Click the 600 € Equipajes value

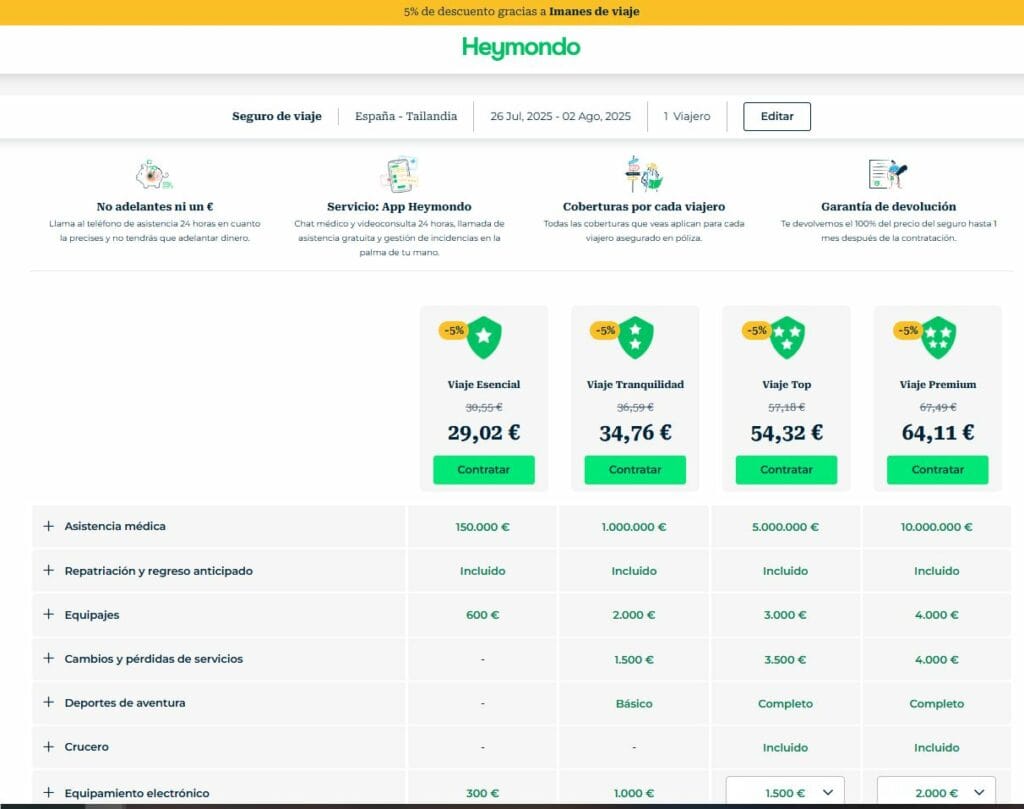483,615
